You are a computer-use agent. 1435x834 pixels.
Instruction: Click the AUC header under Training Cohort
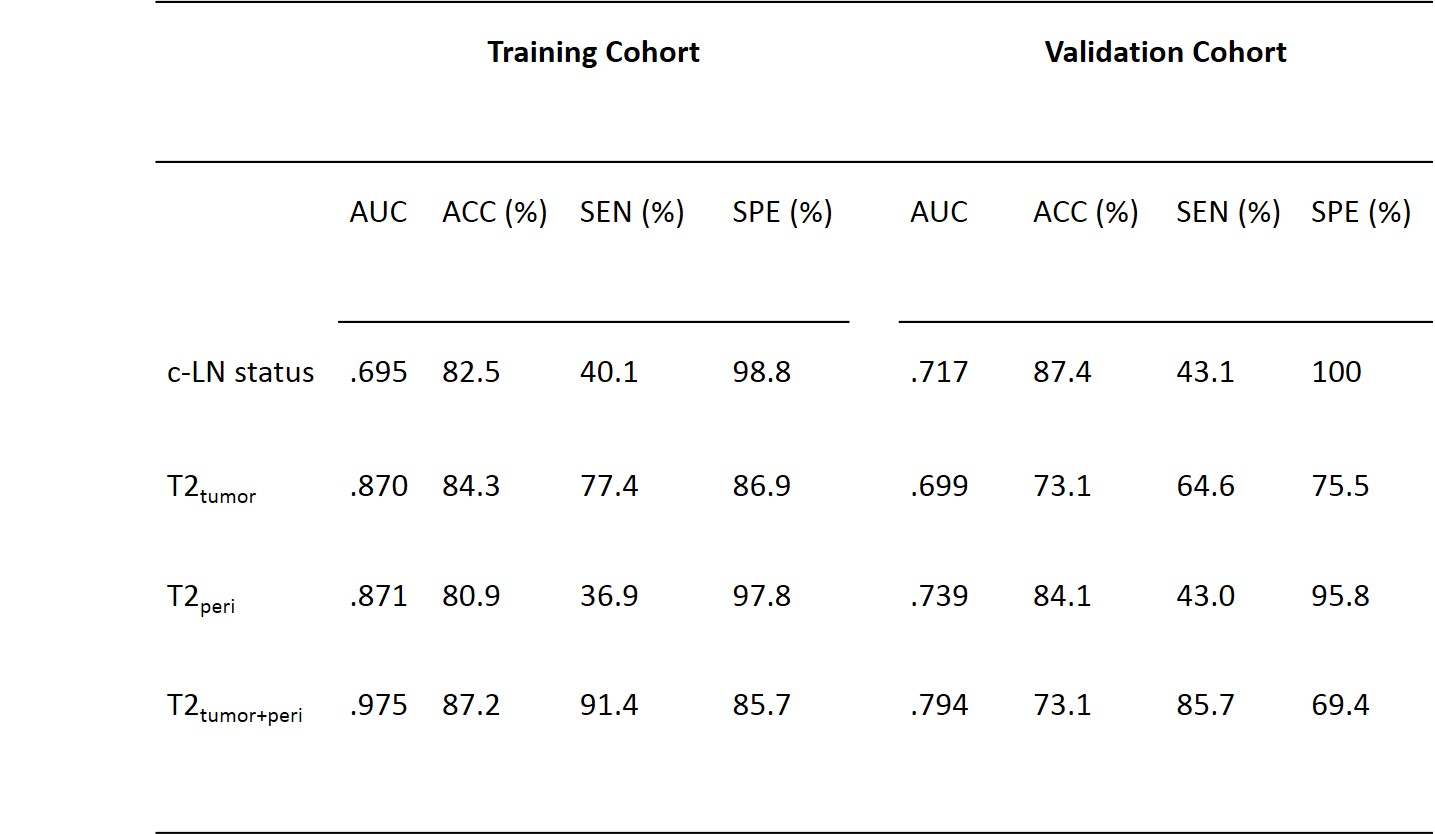click(378, 212)
